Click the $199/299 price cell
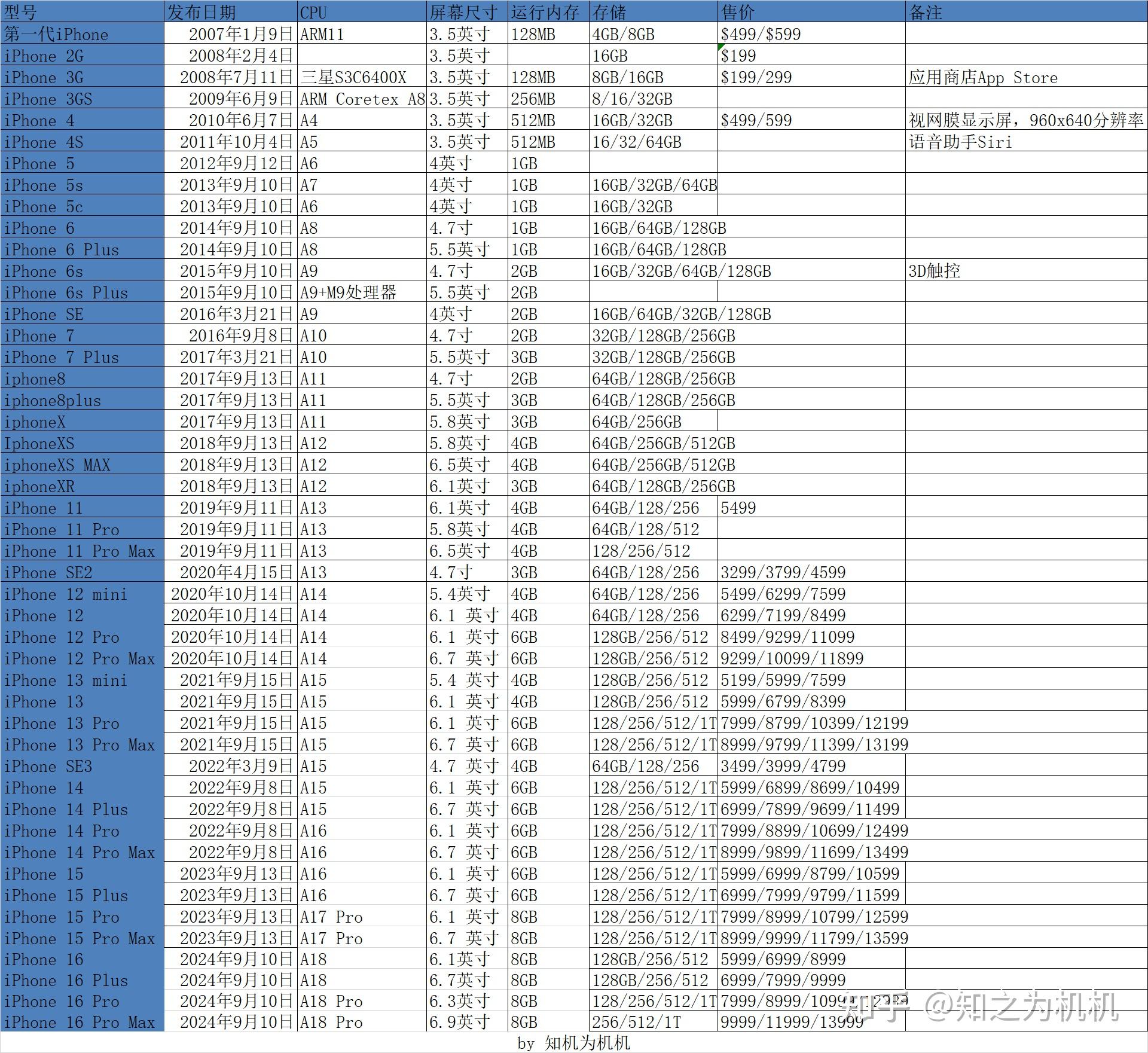Image resolution: width=1148 pixels, height=1053 pixels. coord(812,77)
